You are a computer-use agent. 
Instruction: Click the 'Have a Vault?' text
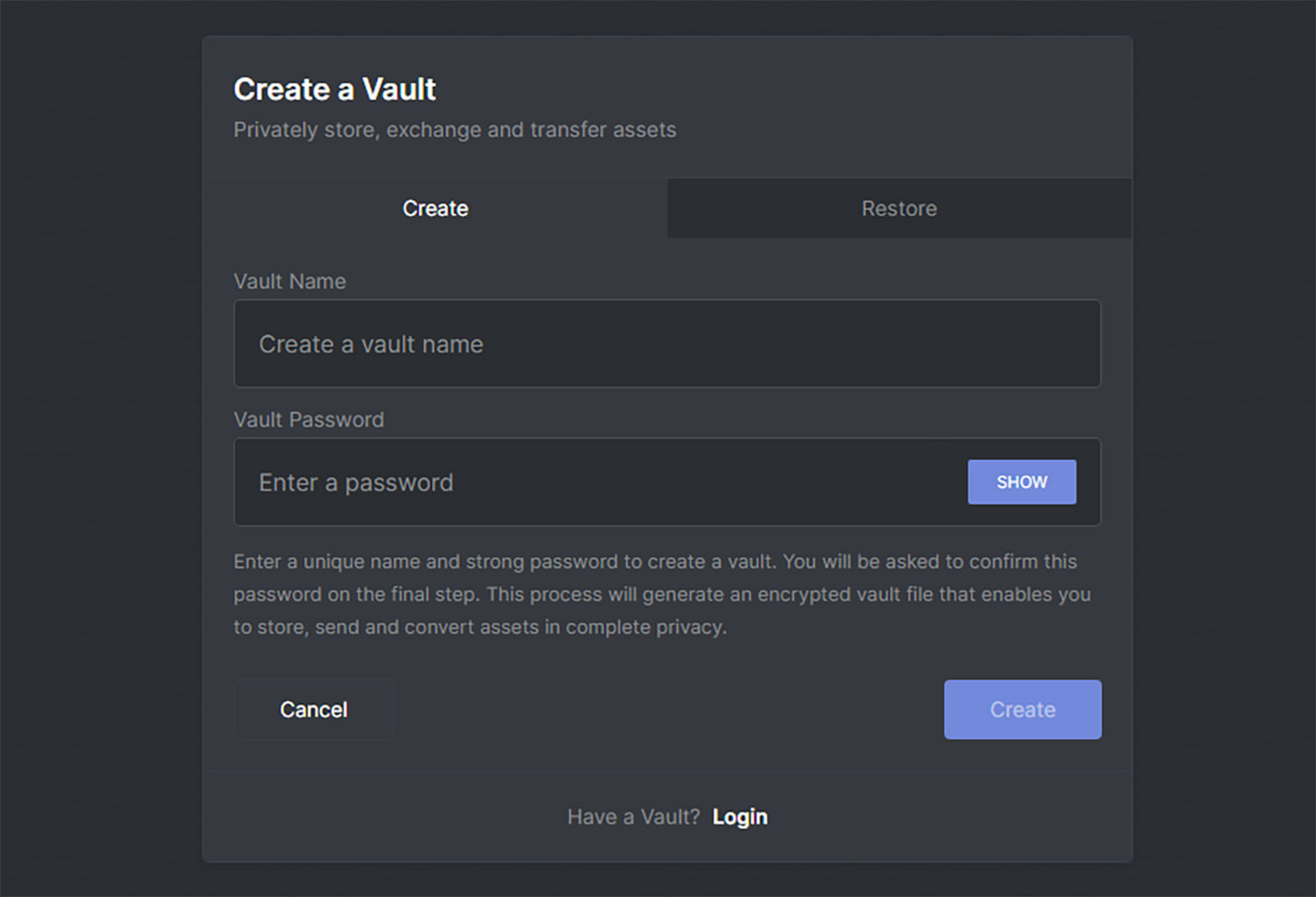pyautogui.click(x=633, y=817)
